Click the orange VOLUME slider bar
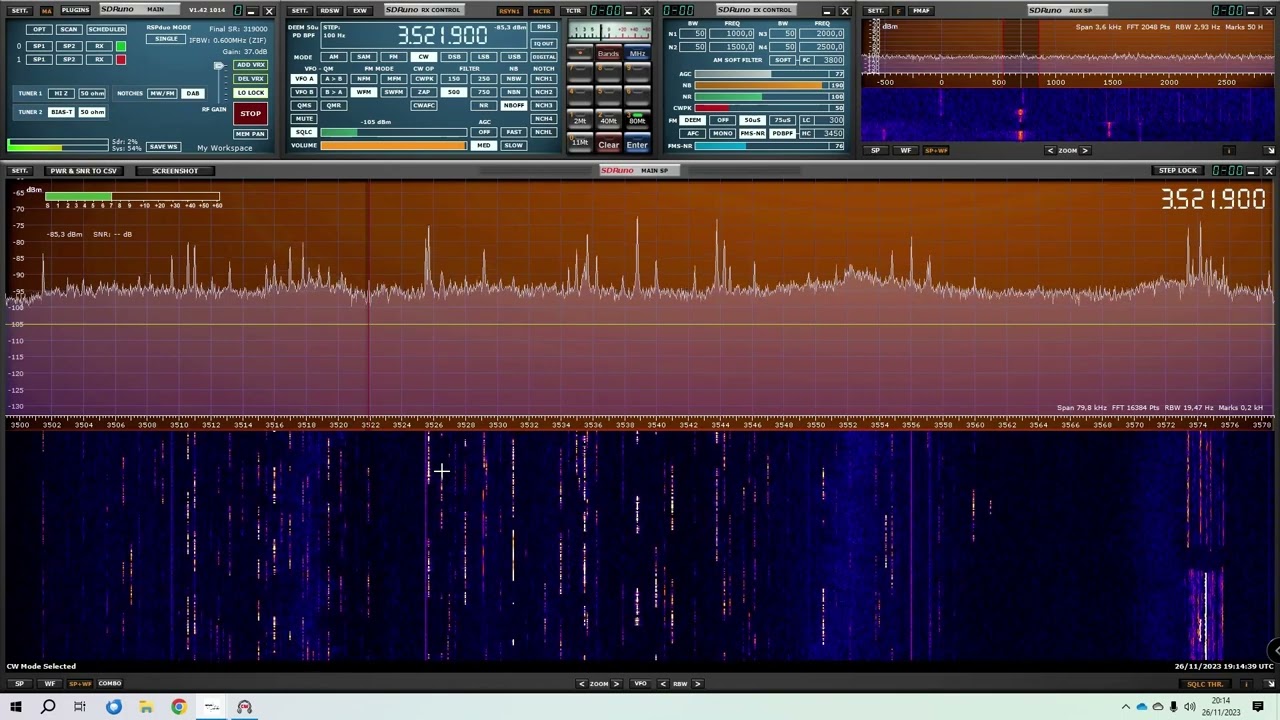This screenshot has width=1280, height=720. [x=393, y=146]
